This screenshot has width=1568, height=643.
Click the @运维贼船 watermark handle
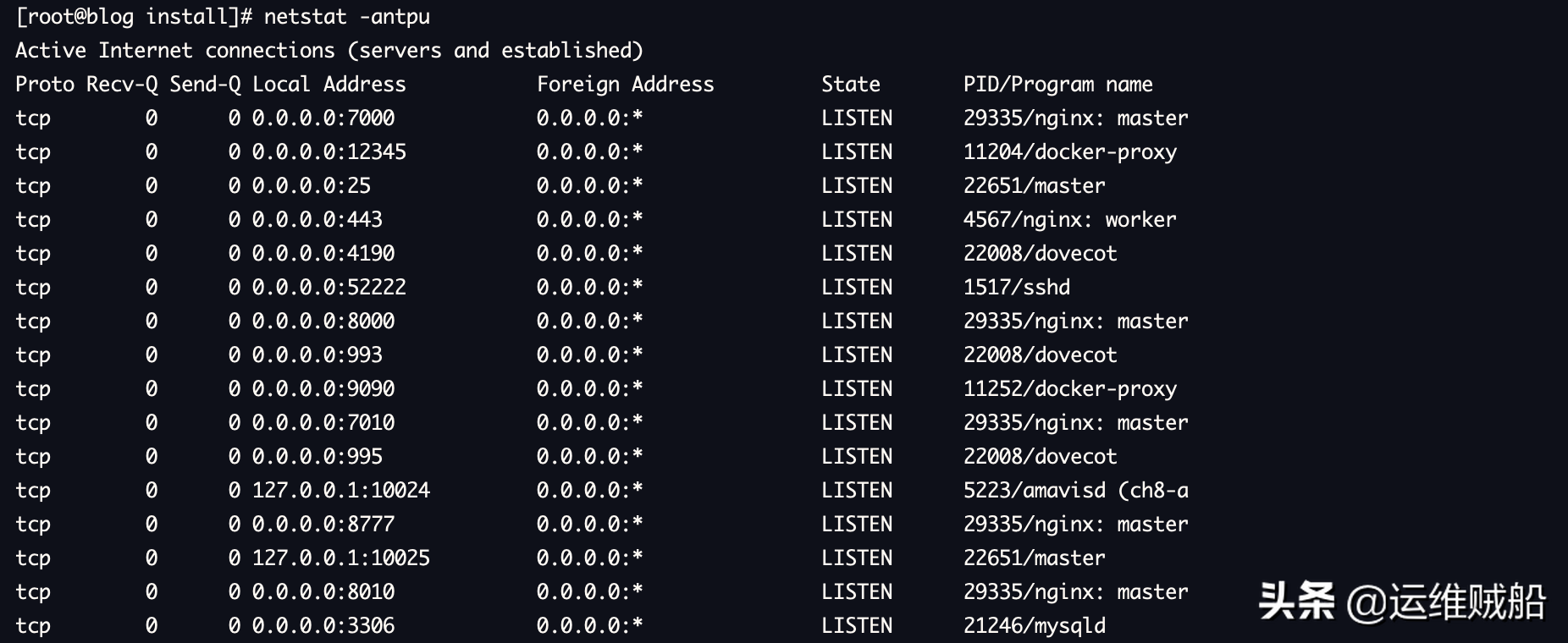[1446, 602]
